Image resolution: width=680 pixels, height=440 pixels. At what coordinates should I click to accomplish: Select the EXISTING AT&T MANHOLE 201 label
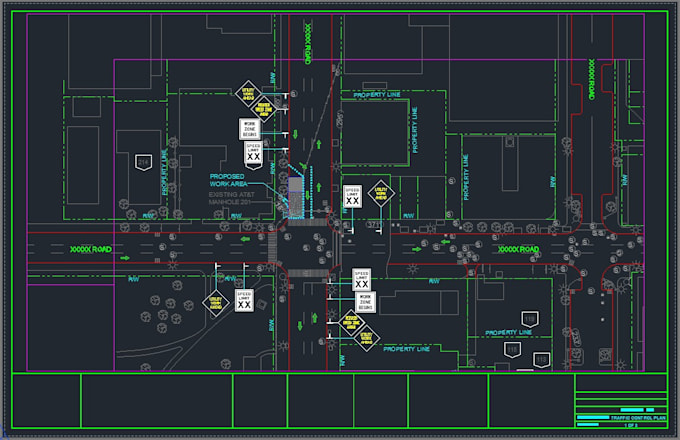(232, 198)
